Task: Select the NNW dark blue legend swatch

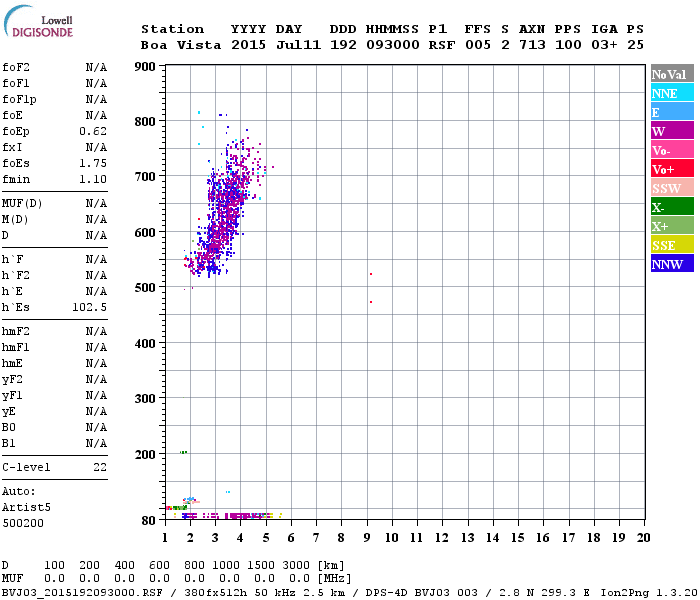Action: (x=672, y=264)
